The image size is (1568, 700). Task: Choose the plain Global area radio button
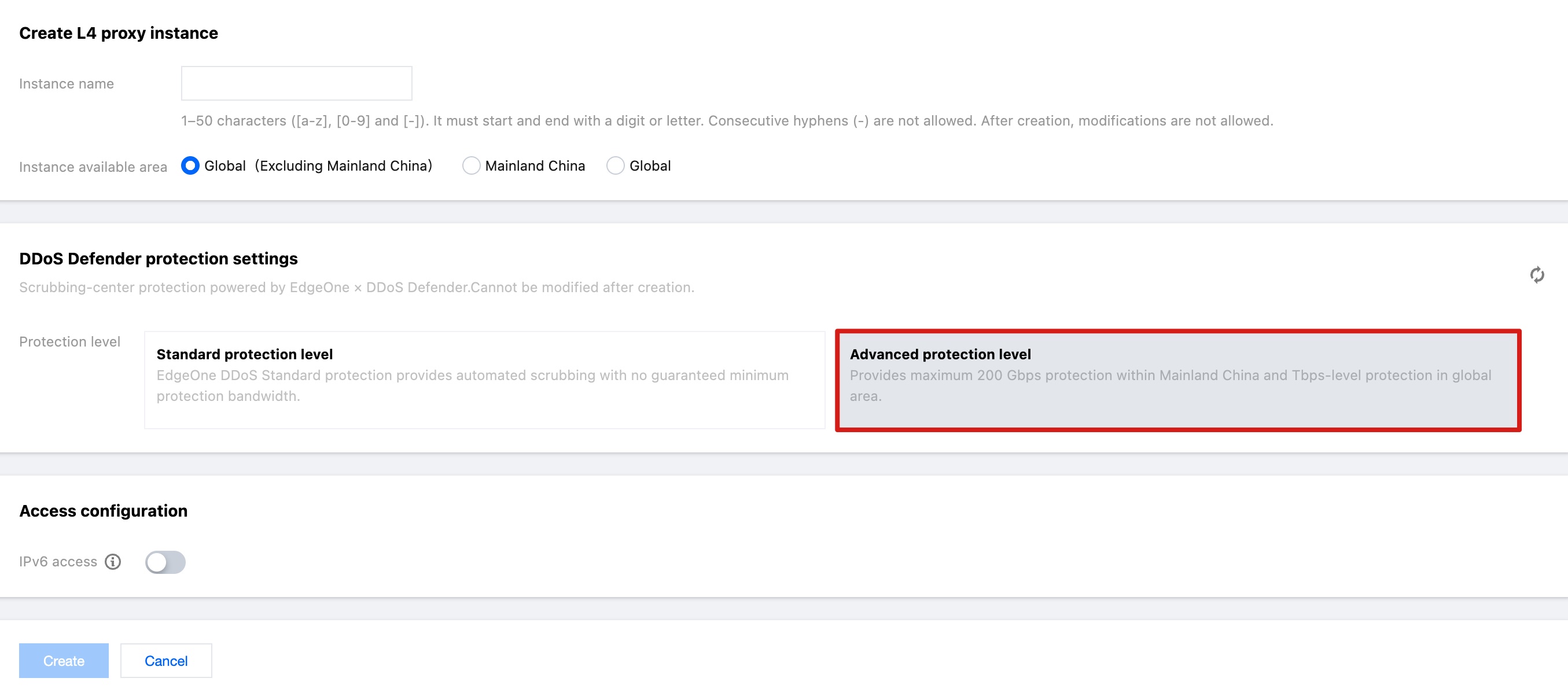coord(616,165)
